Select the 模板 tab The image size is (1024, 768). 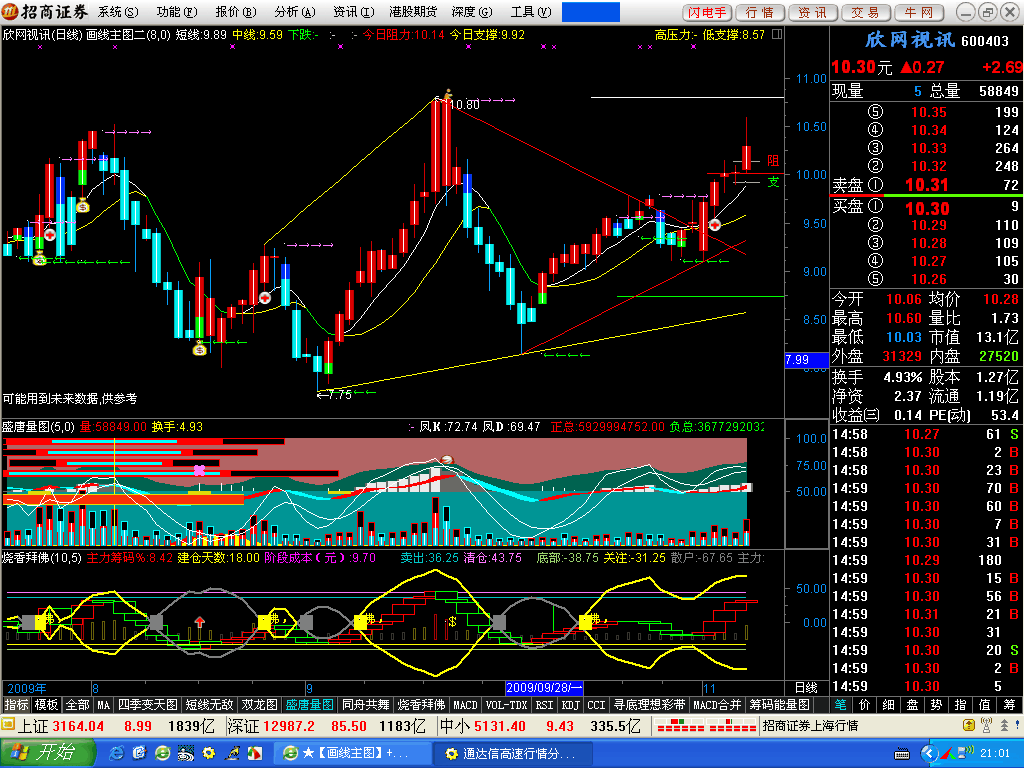tap(46, 705)
